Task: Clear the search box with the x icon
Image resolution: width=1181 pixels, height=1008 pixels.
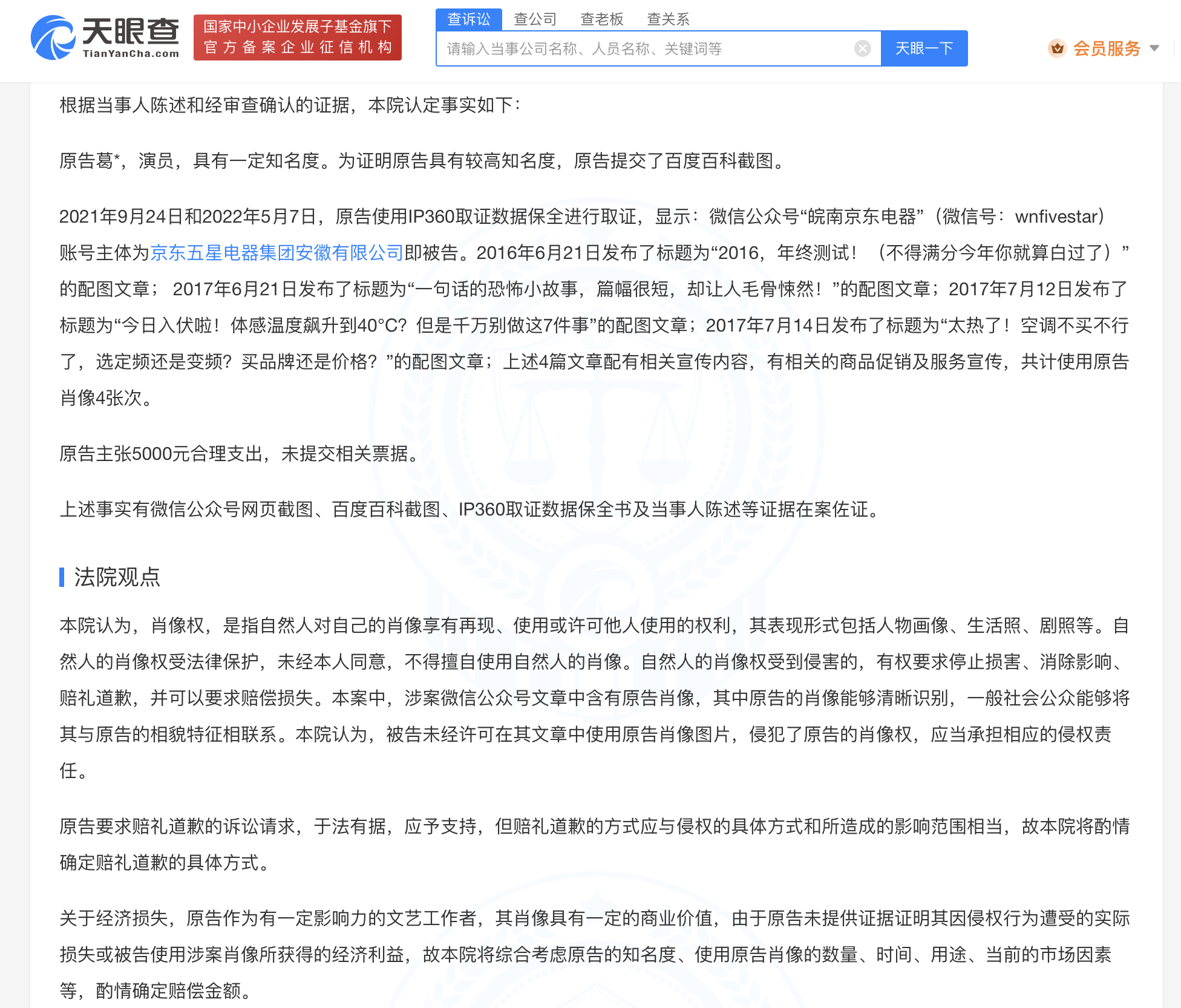Action: tap(862, 48)
